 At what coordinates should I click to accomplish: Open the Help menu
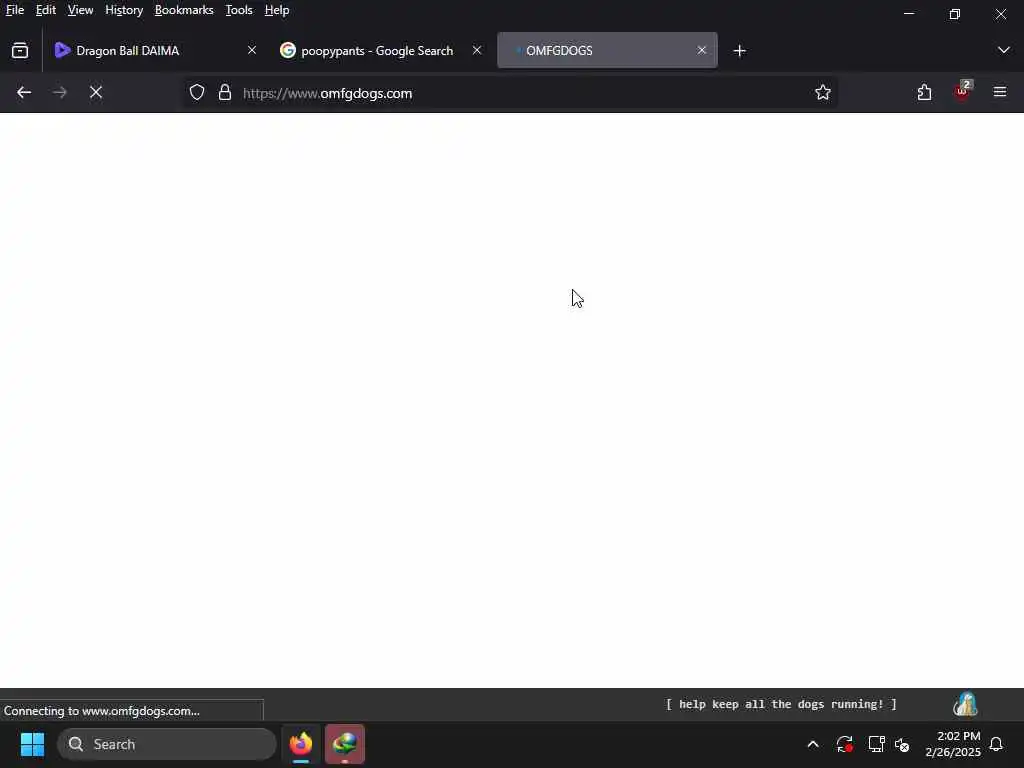pyautogui.click(x=277, y=10)
